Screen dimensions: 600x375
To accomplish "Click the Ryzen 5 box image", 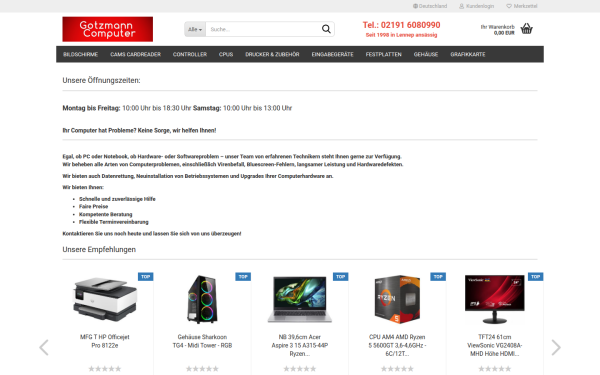I will coord(397,299).
